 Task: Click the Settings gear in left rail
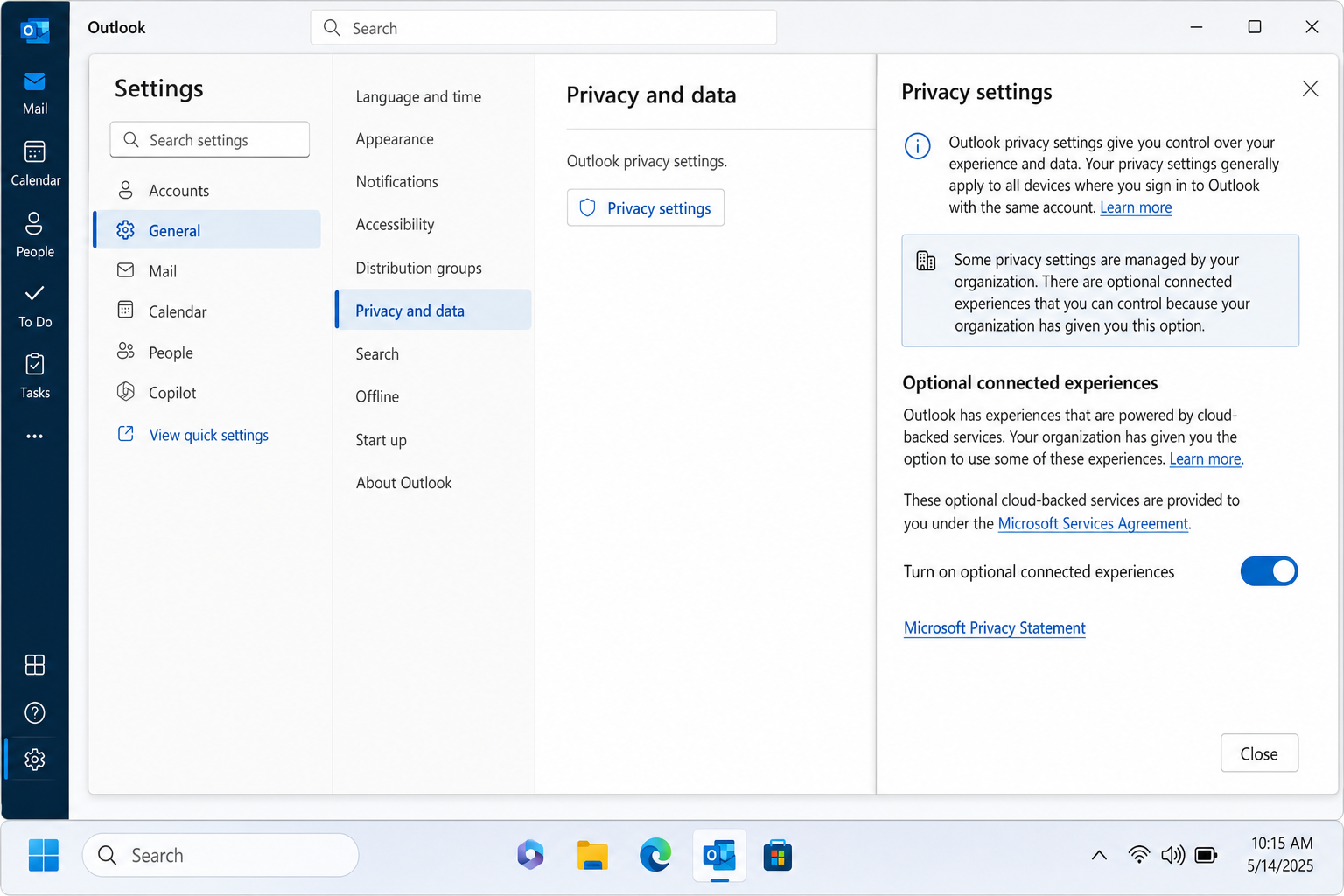click(x=35, y=759)
